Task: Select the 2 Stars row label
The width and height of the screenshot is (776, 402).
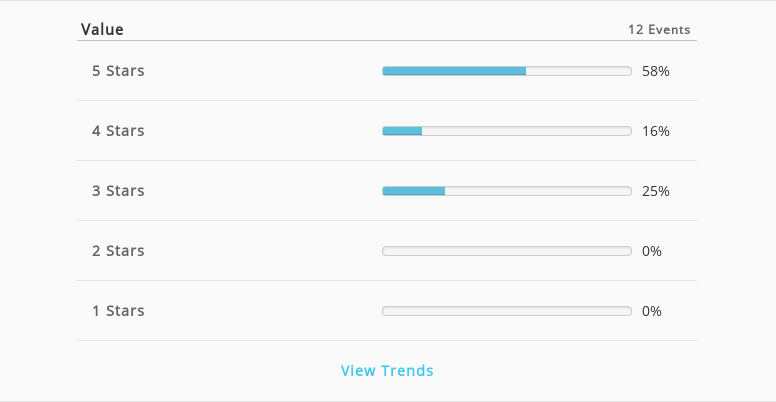Action: (118, 251)
